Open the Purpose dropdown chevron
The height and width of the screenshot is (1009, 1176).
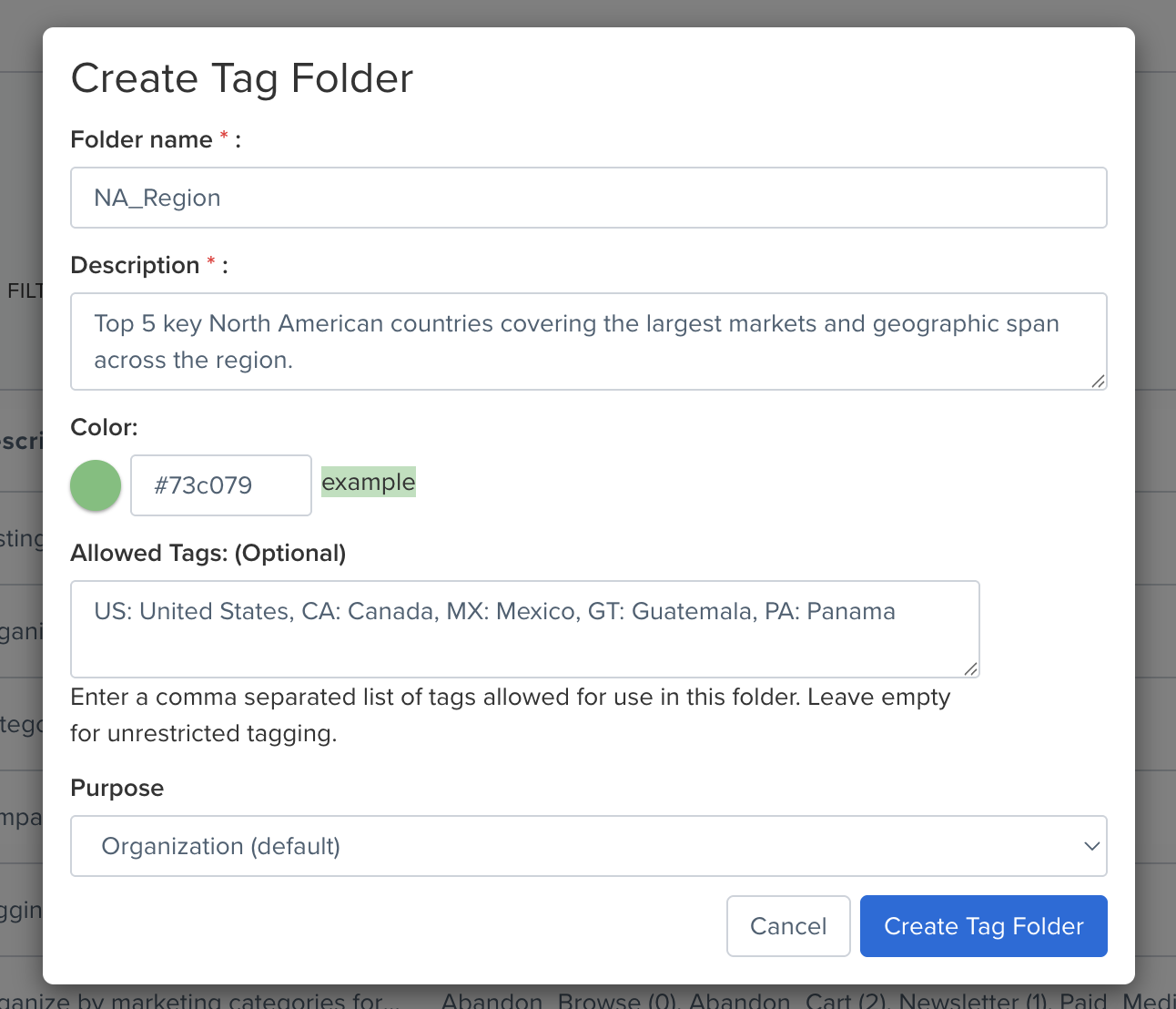point(1091,846)
